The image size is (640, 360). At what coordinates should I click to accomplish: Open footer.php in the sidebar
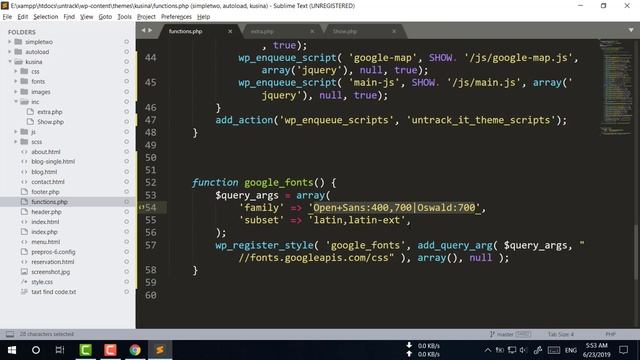[x=45, y=192]
